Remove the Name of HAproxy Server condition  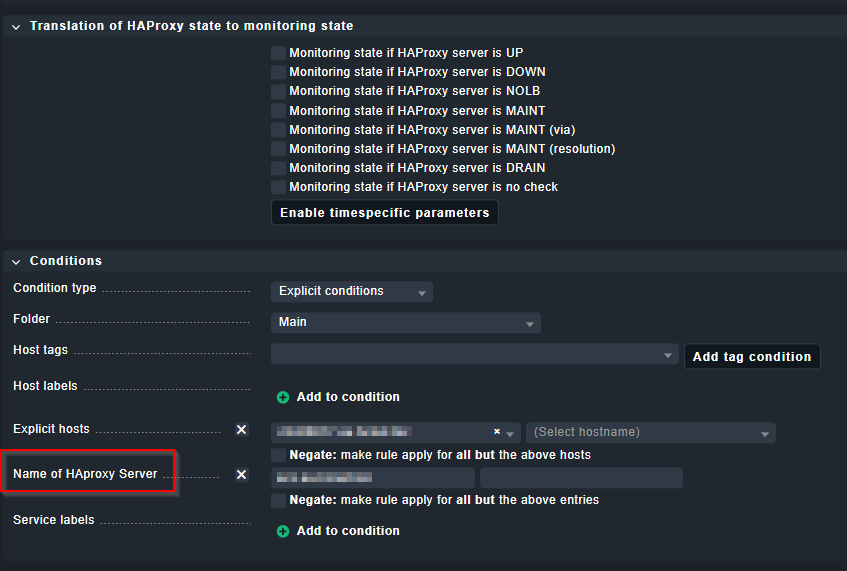coord(241,474)
